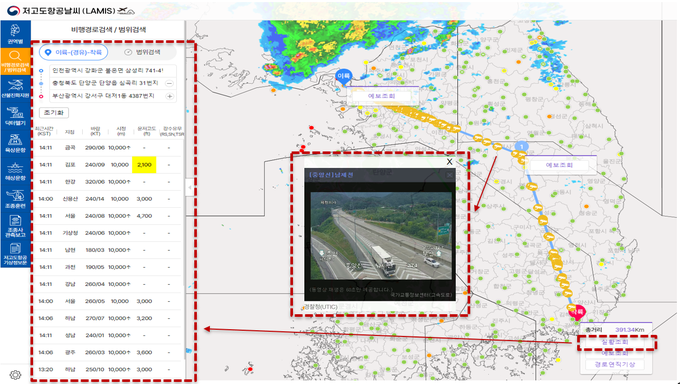Screen dimensions: 680x384
Task: Collapse the side panel with the arrow handle
Action: click(x=190, y=188)
